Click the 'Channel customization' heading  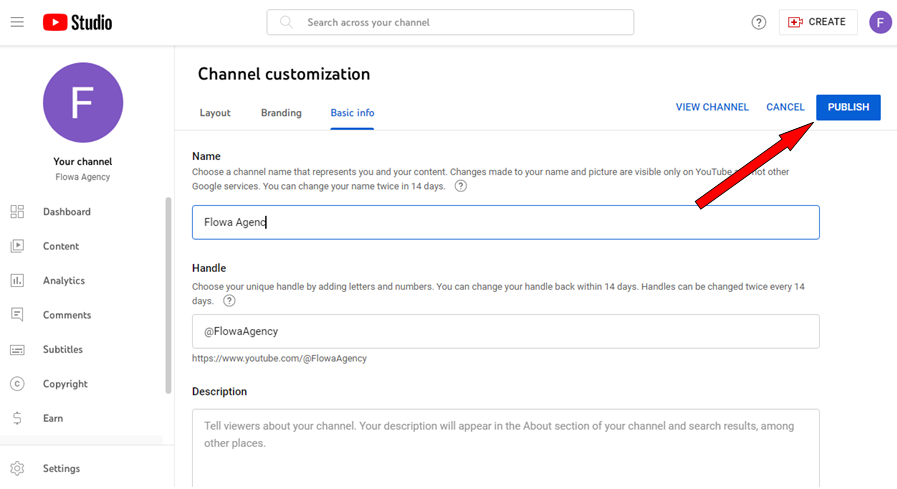point(284,74)
